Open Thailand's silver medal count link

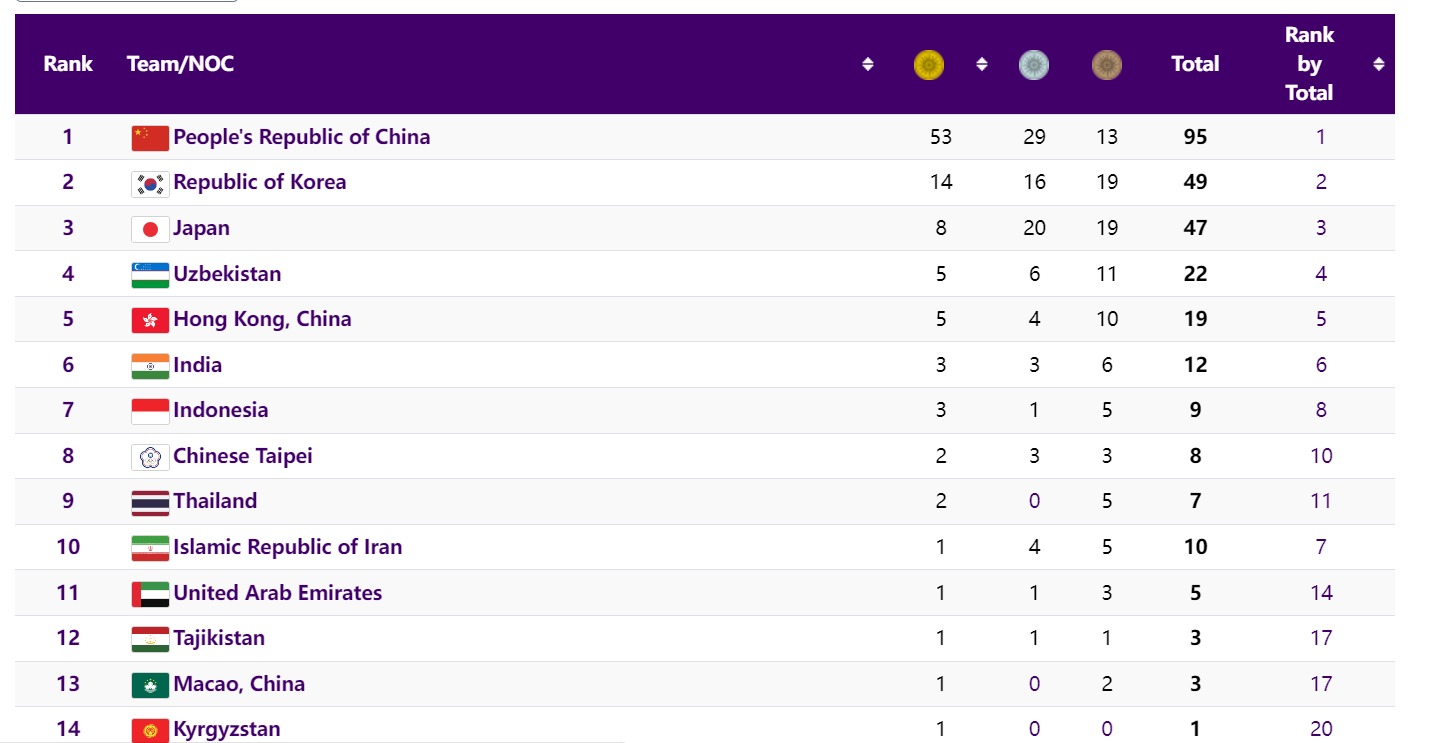click(x=1034, y=501)
